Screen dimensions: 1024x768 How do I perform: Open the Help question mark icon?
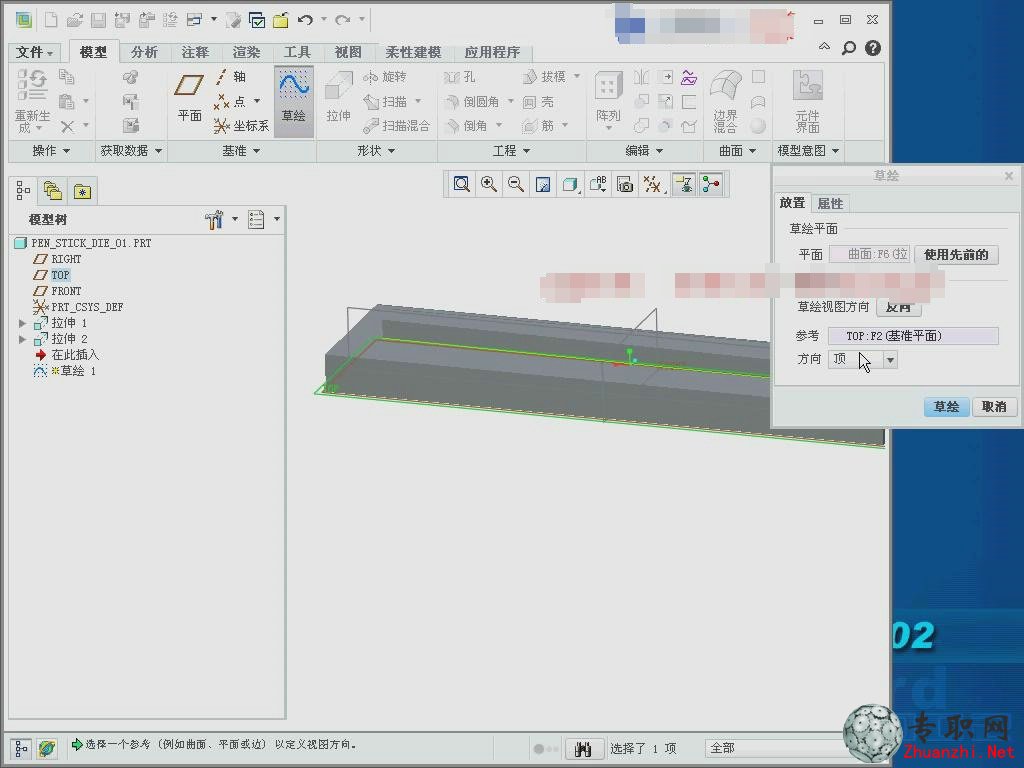click(x=872, y=48)
